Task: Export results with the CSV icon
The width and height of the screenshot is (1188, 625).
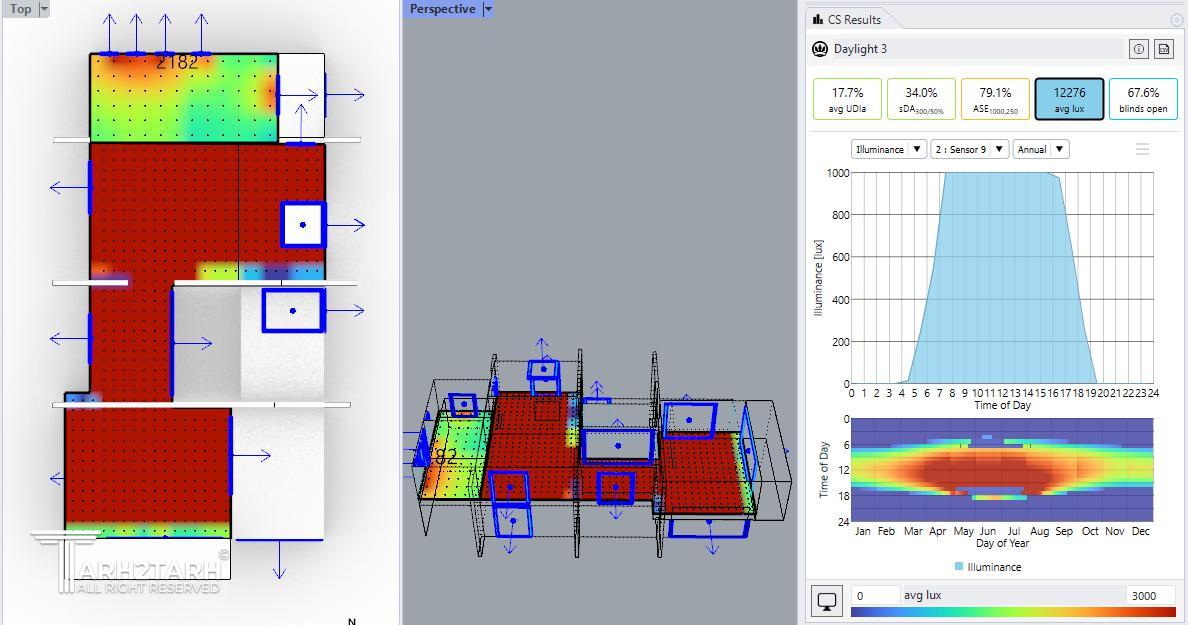Action: point(1164,49)
